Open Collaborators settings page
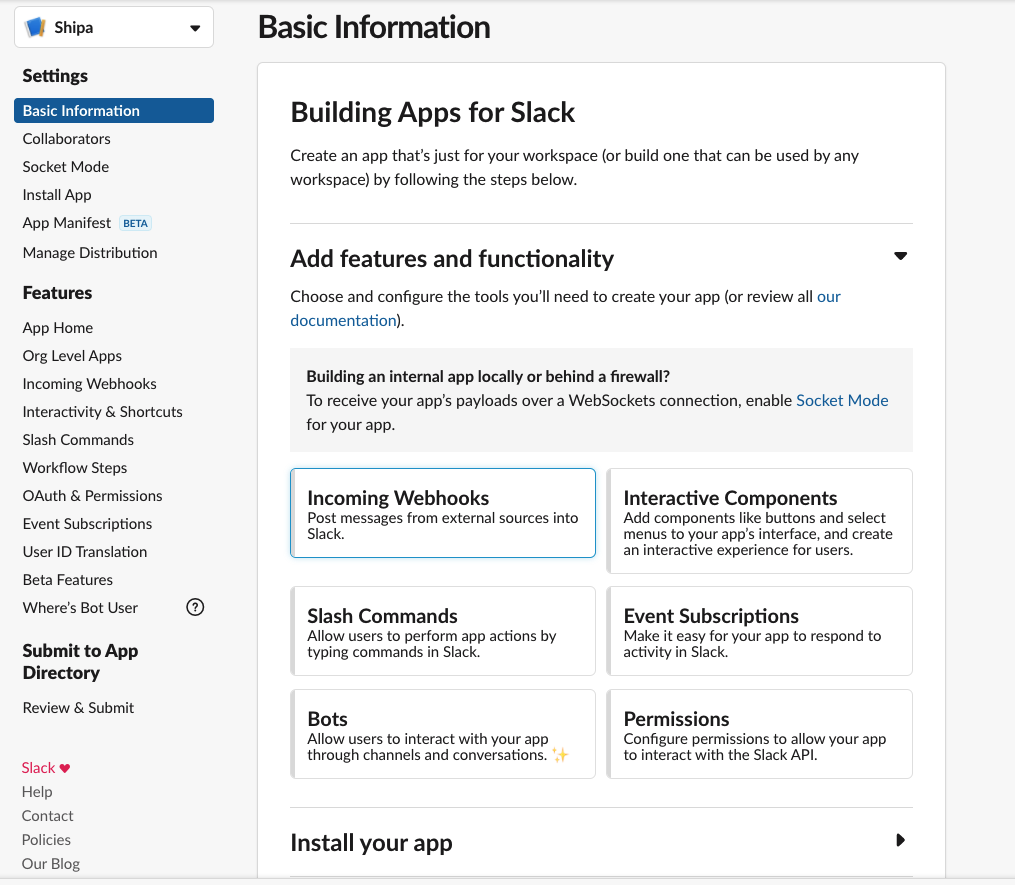The image size is (1015, 885). (67, 139)
